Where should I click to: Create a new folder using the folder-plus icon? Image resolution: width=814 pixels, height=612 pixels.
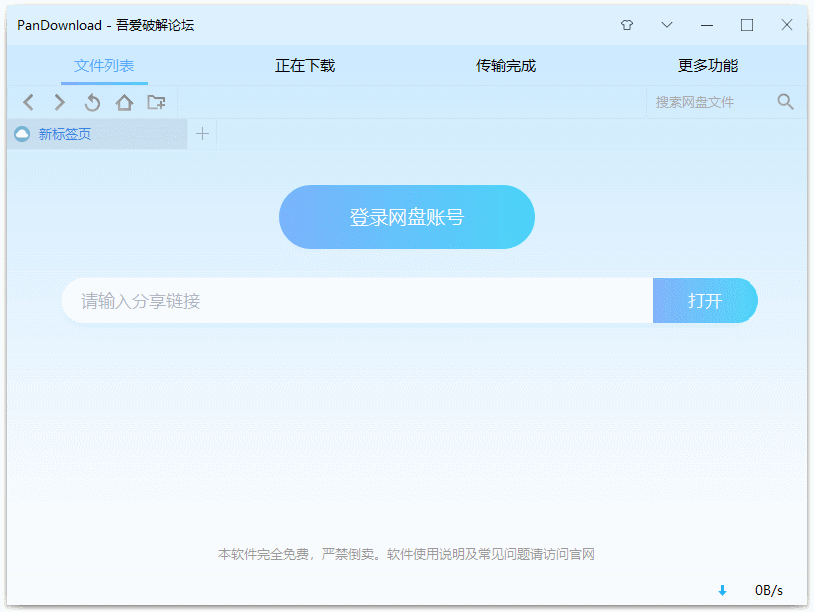(x=156, y=101)
